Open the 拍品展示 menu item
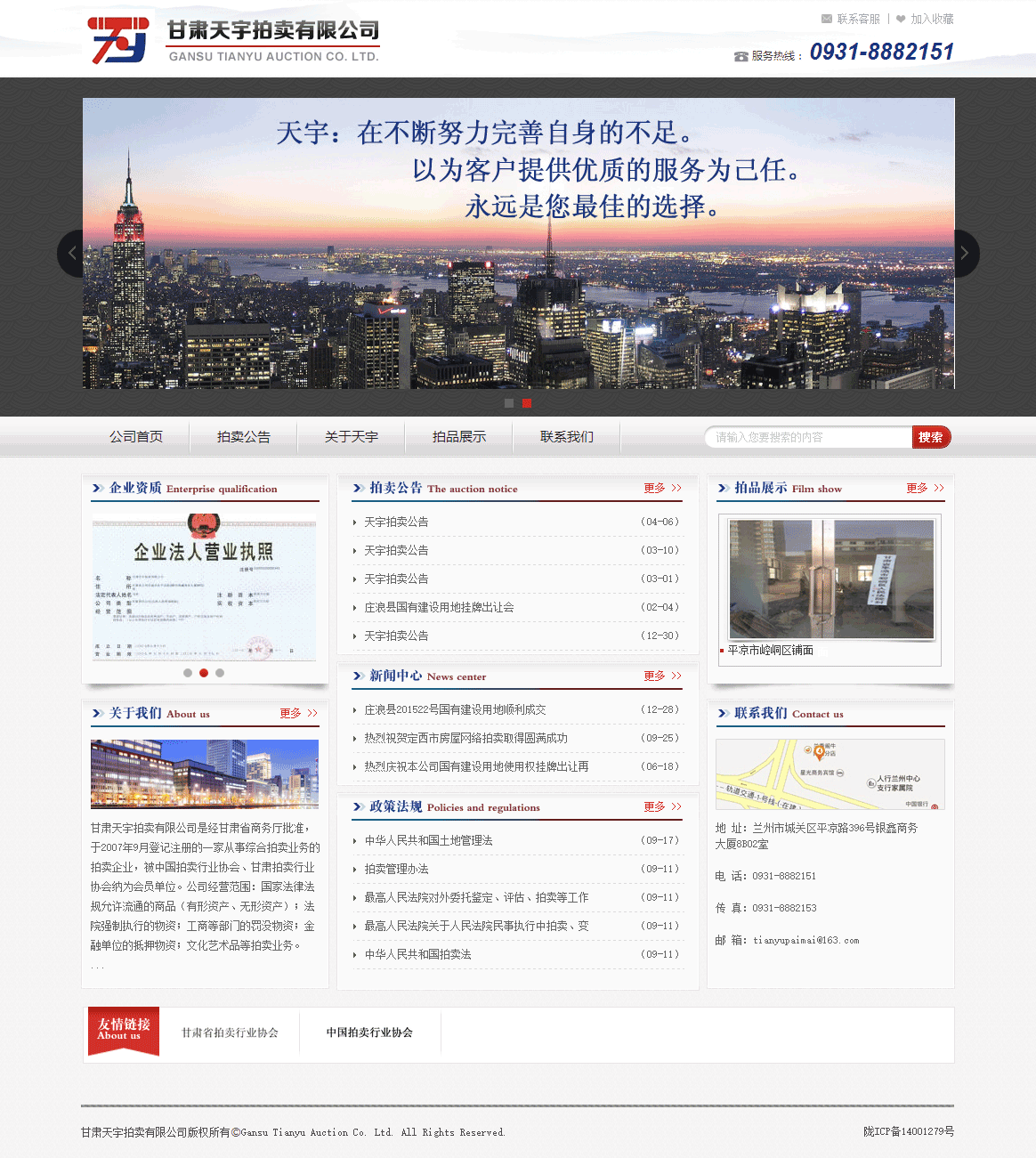Screen dimensions: 1036x1158 (x=459, y=437)
